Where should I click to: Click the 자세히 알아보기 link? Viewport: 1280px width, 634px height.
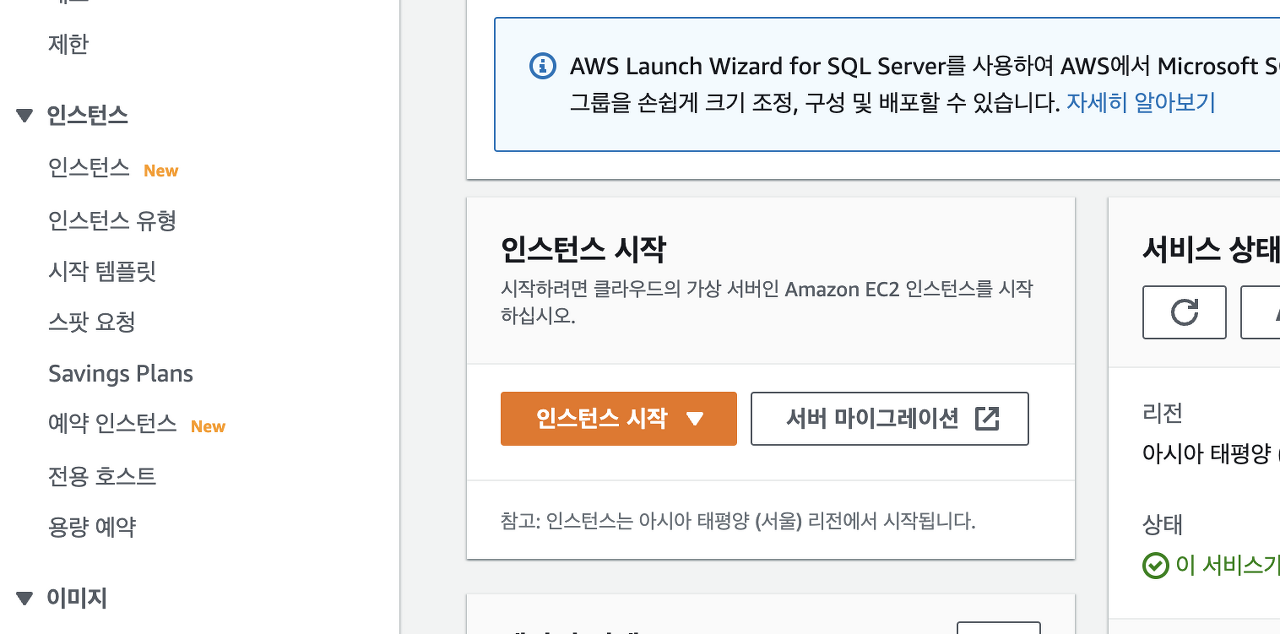[1141, 102]
